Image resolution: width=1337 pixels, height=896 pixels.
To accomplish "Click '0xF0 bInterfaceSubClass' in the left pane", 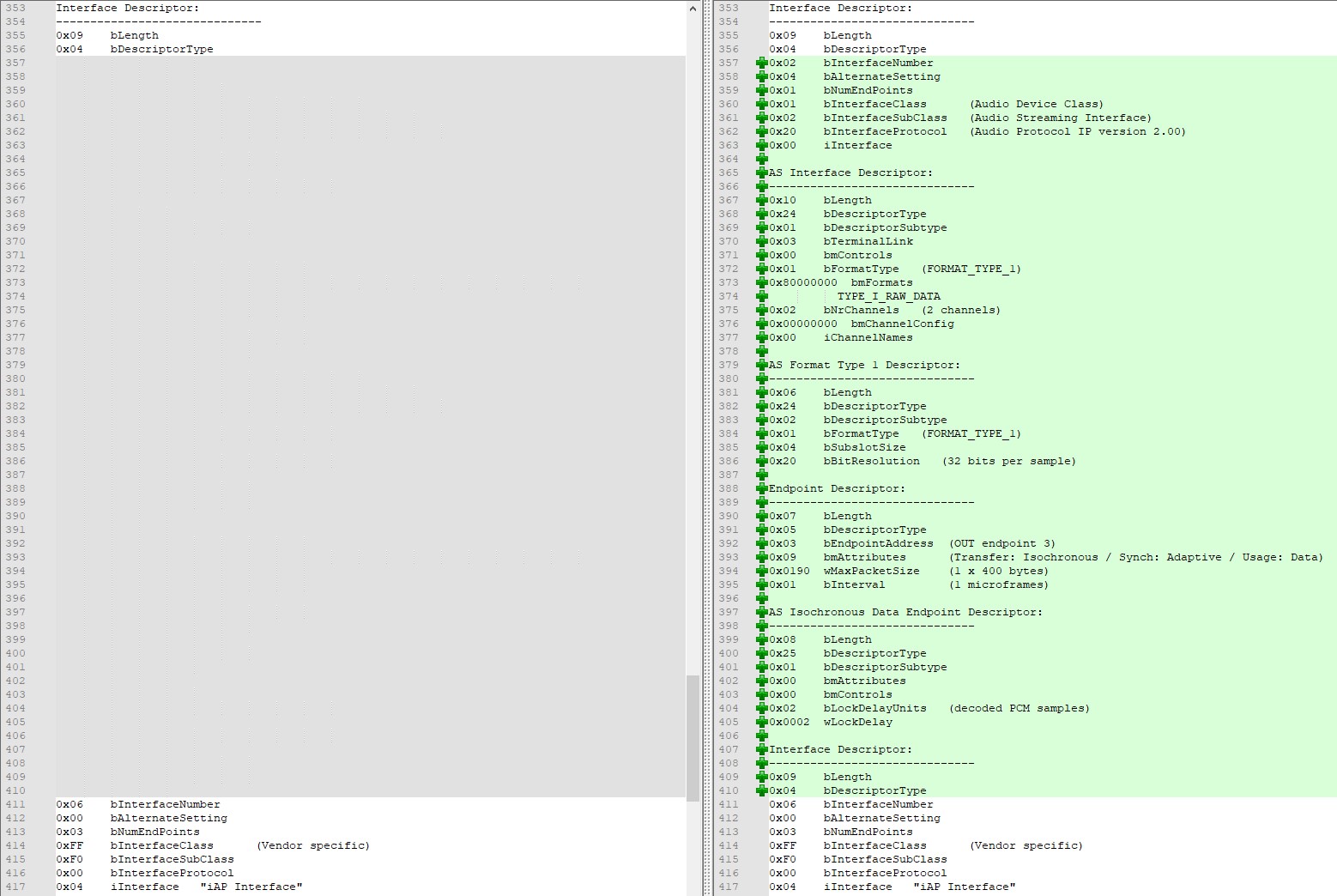I will [x=145, y=859].
